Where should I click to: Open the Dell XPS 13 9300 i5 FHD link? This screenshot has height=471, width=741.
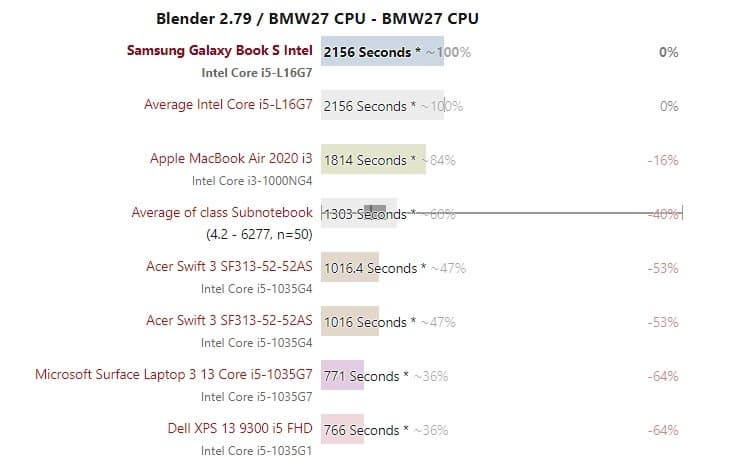coord(240,430)
